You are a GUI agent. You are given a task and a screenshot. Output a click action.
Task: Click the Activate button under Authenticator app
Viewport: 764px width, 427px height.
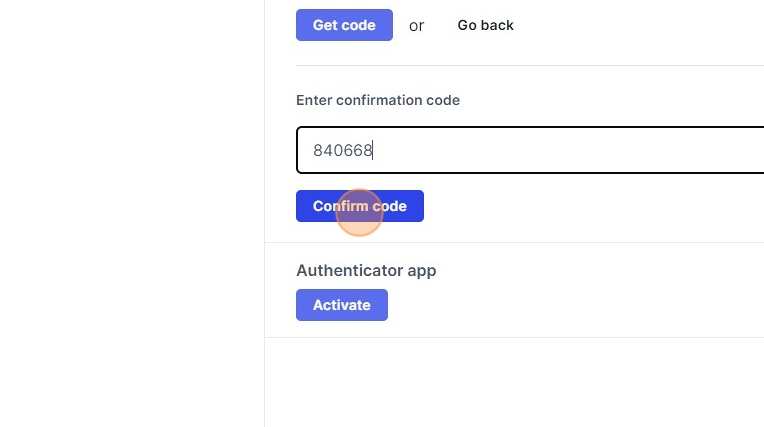[342, 305]
